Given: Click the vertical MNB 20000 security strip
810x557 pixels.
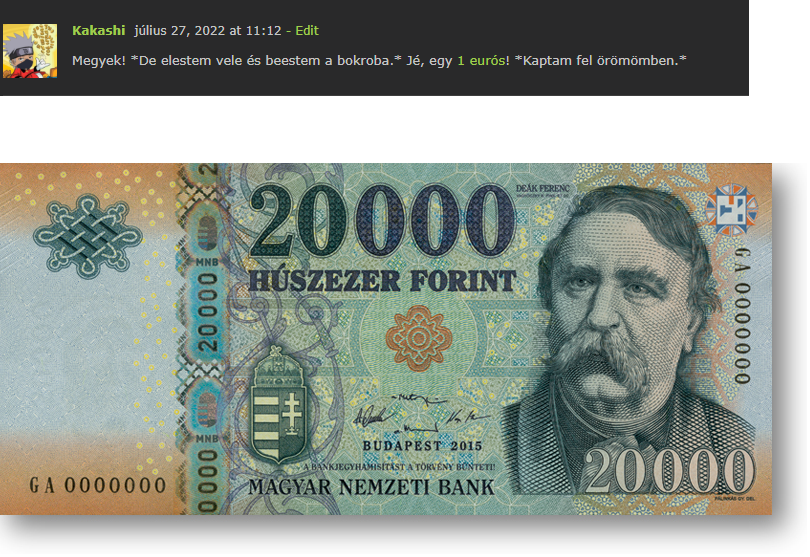Looking at the screenshot, I should 207,338.
